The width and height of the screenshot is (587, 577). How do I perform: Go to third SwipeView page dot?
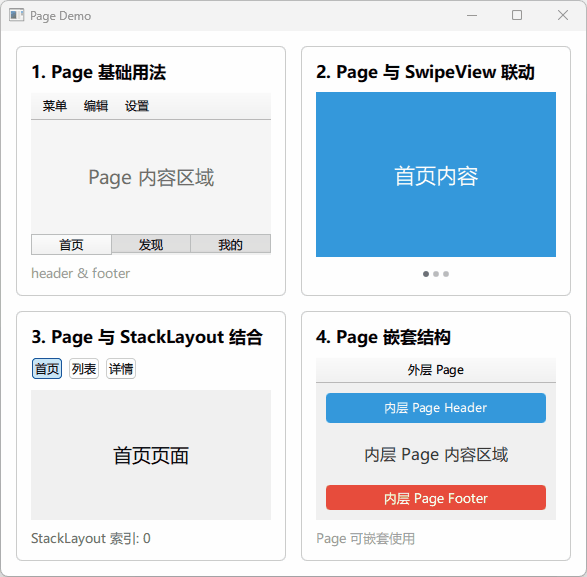click(446, 274)
